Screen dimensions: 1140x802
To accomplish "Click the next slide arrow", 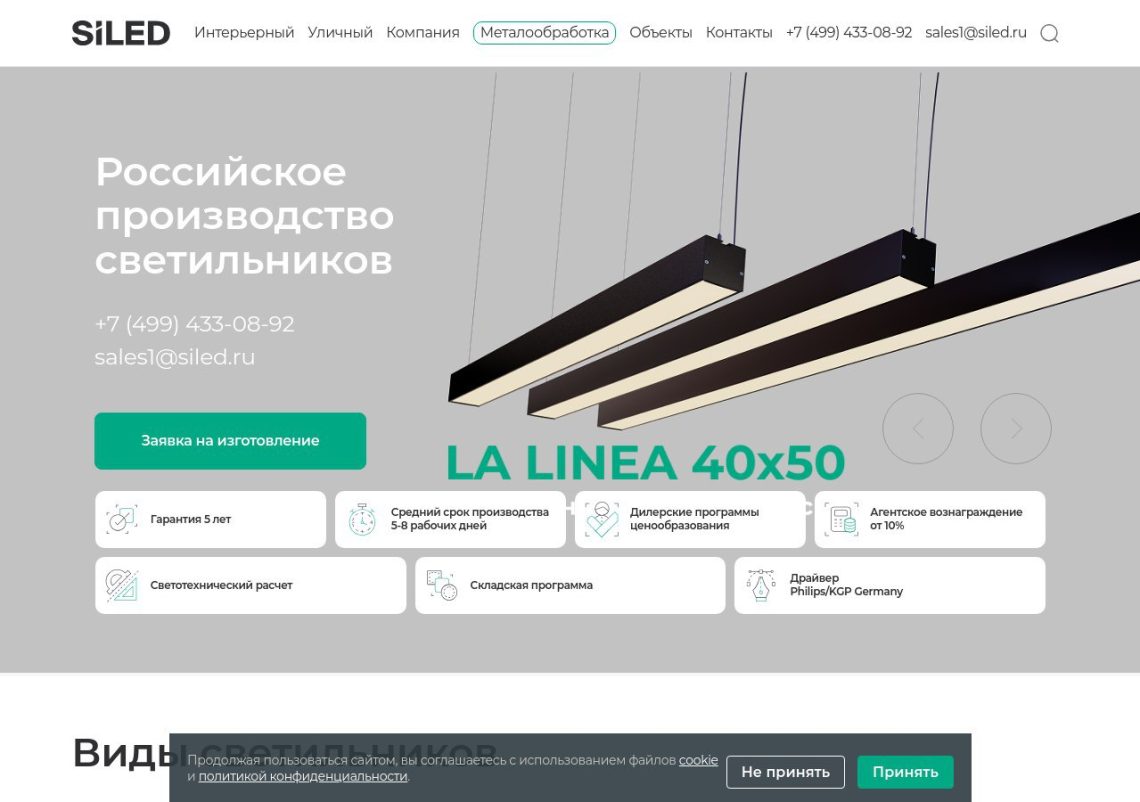I will coord(1017,428).
